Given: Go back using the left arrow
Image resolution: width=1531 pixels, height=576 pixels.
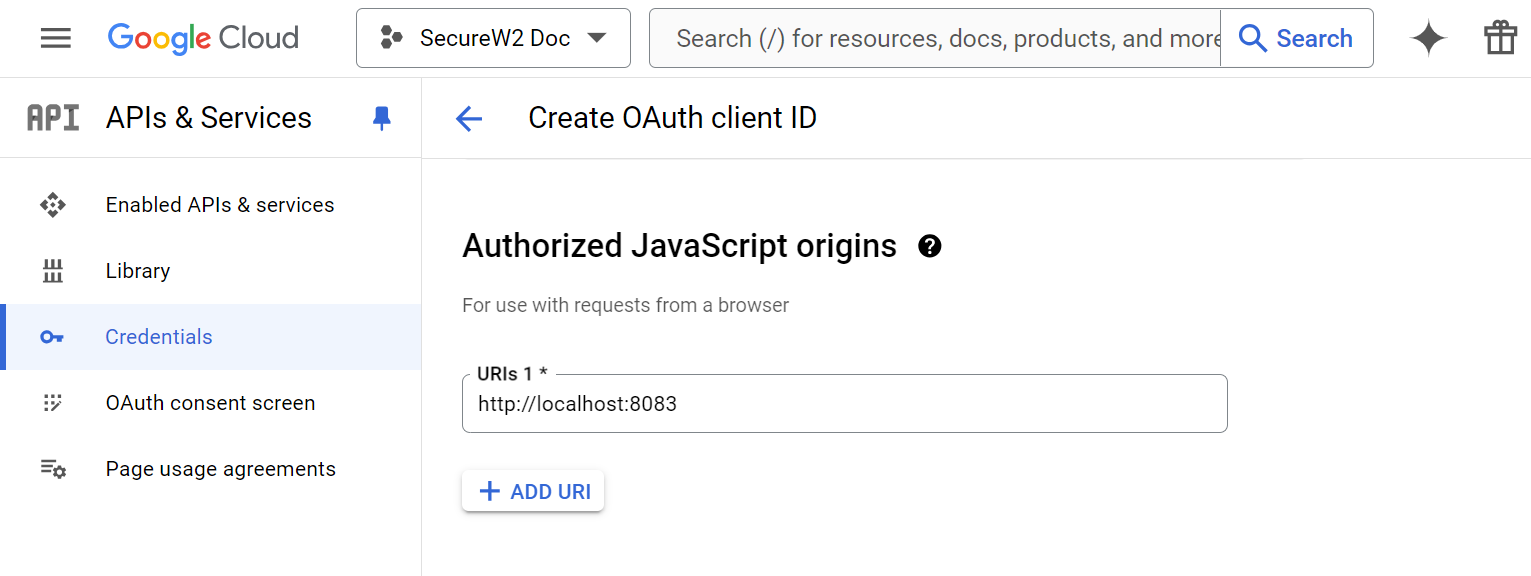Looking at the screenshot, I should tap(469, 119).
